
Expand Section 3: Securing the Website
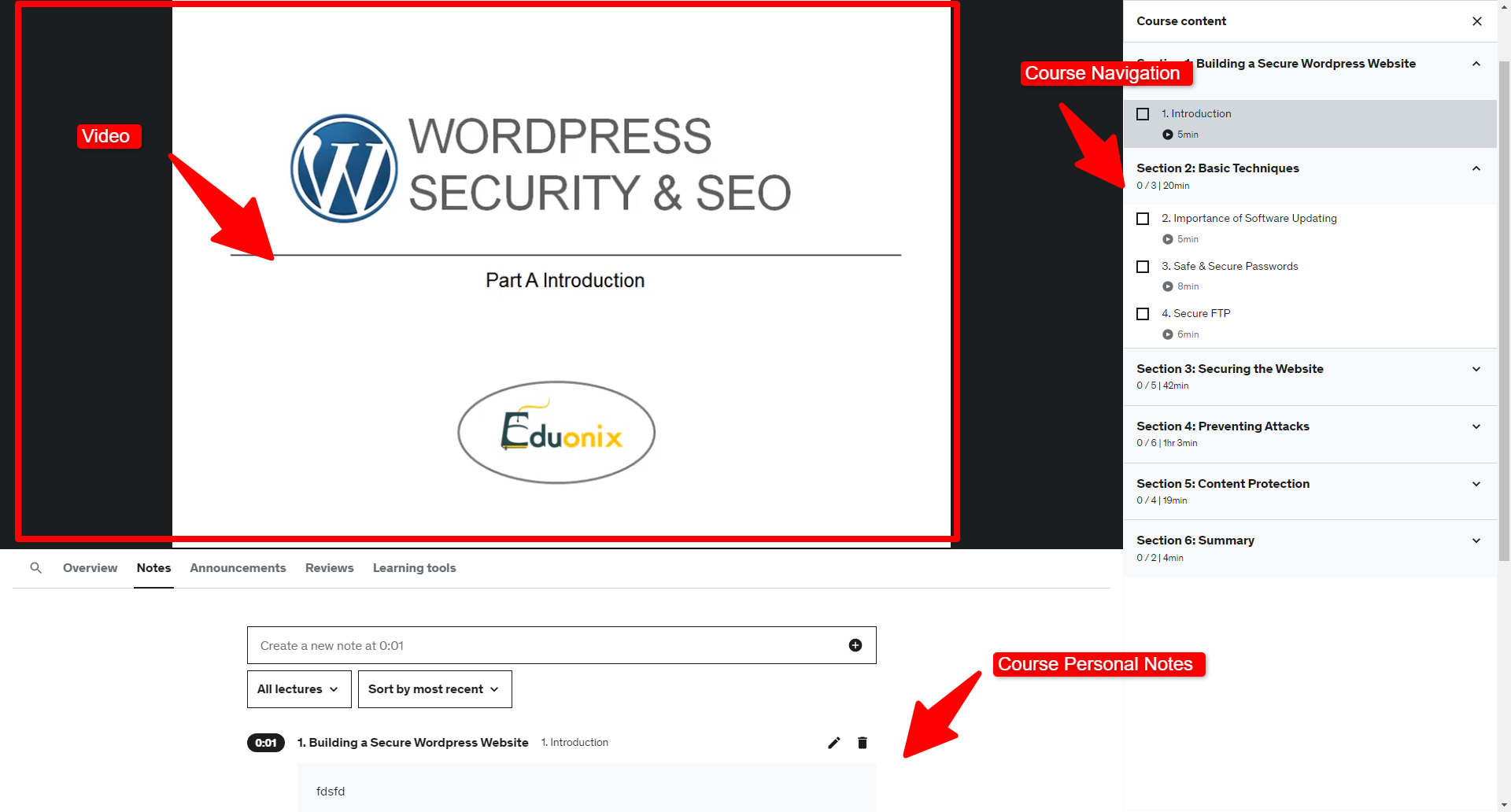[1476, 369]
